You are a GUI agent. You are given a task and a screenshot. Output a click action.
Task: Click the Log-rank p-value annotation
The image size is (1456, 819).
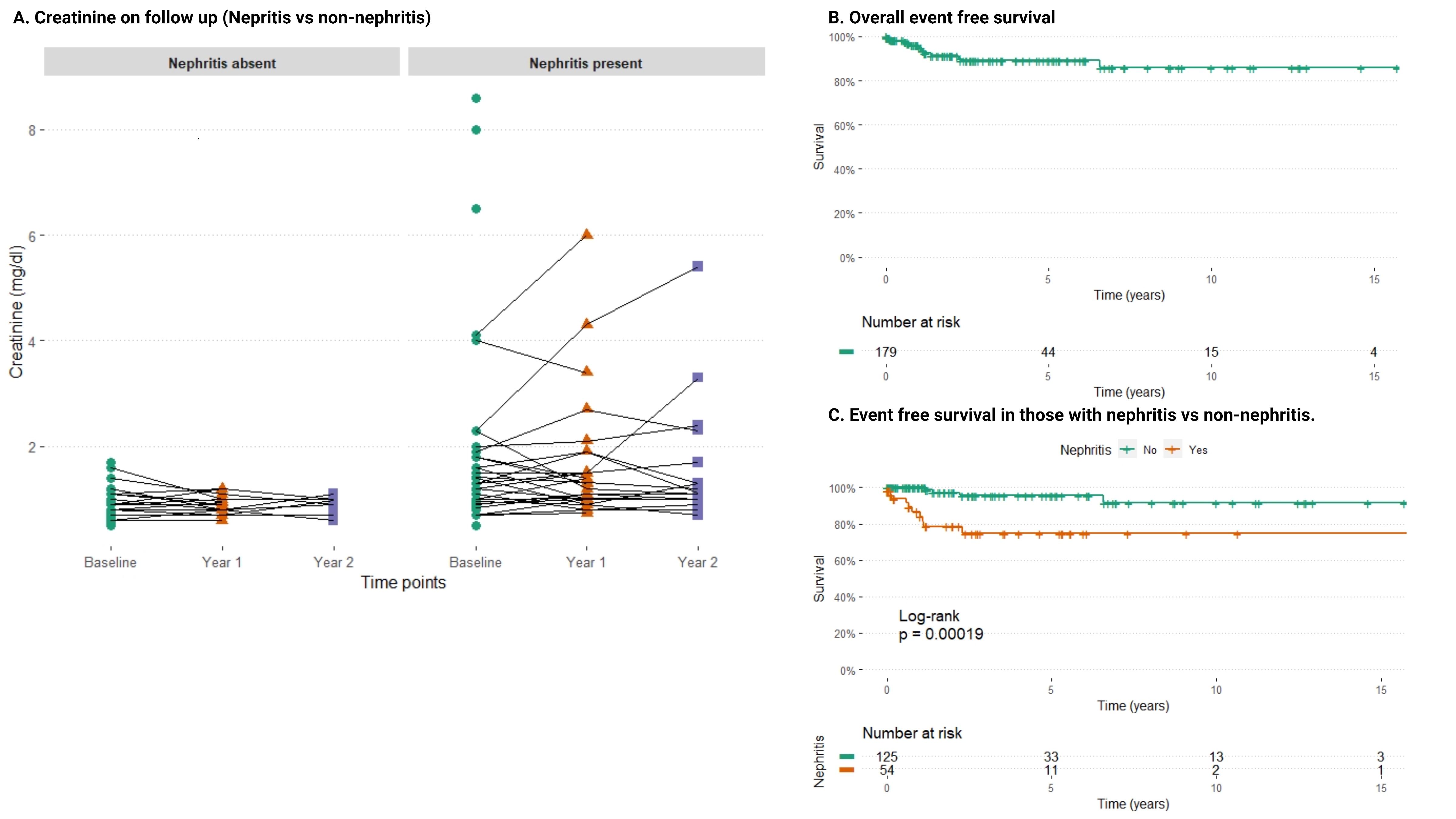[941, 625]
